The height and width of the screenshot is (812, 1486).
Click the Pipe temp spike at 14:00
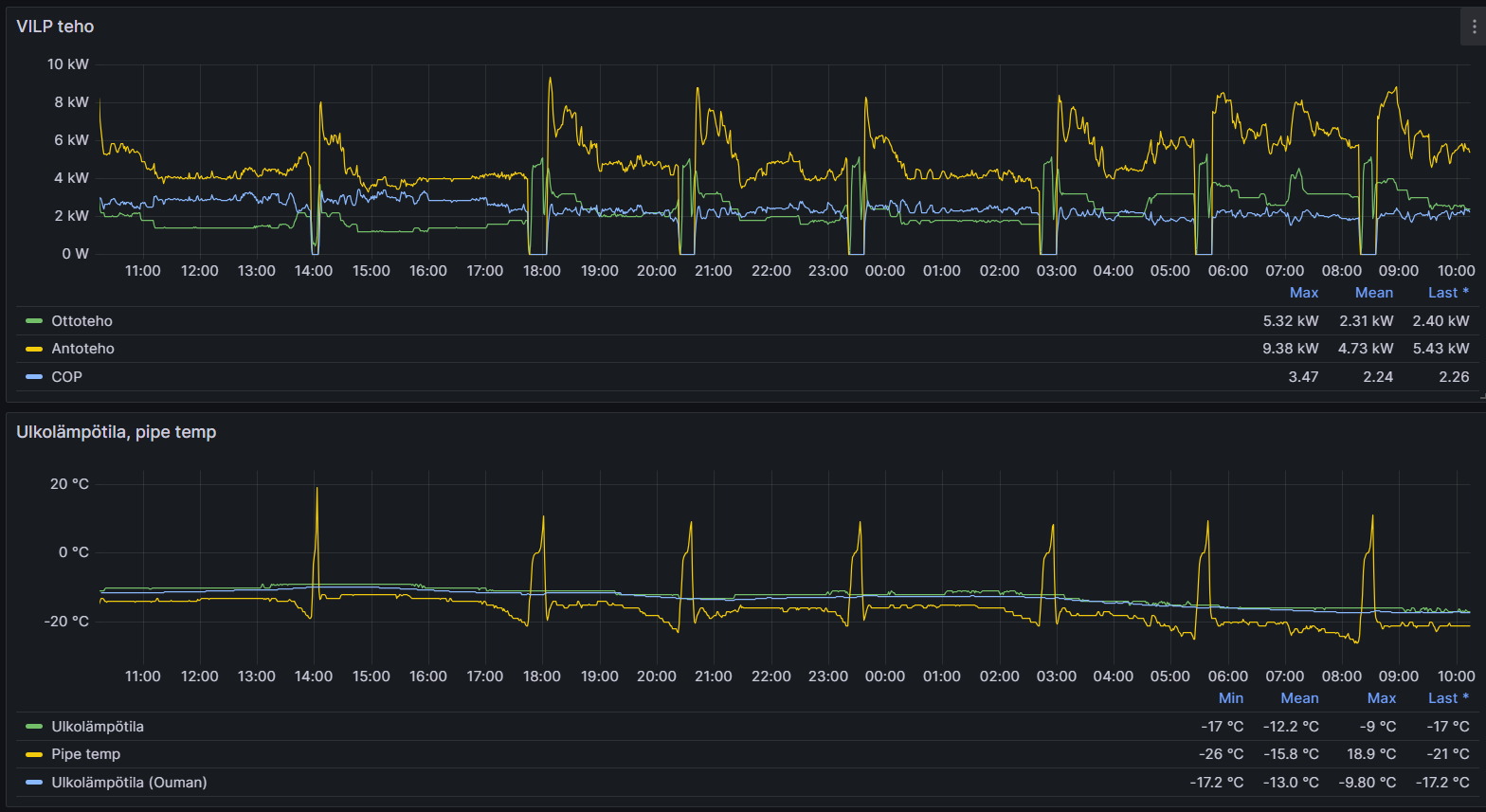tap(317, 491)
